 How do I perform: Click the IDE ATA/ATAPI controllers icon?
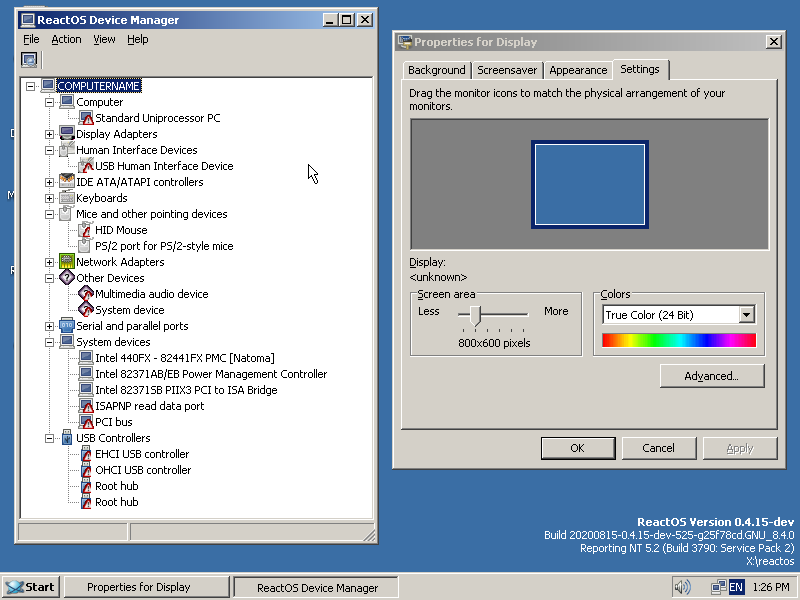tap(67, 182)
